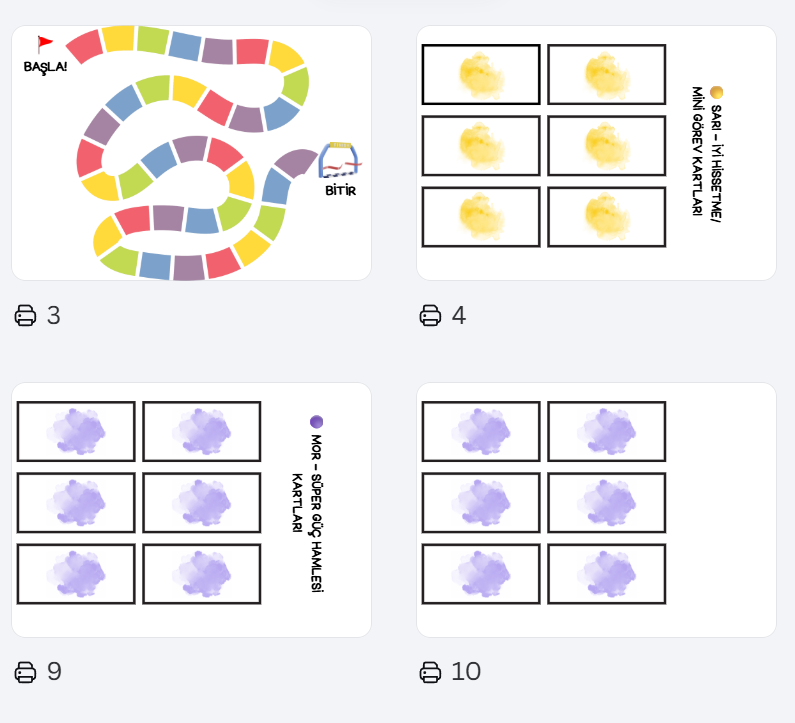Screen dimensions: 795x723
Task: Select first purple watercolor card on page 9
Action: tap(76, 431)
